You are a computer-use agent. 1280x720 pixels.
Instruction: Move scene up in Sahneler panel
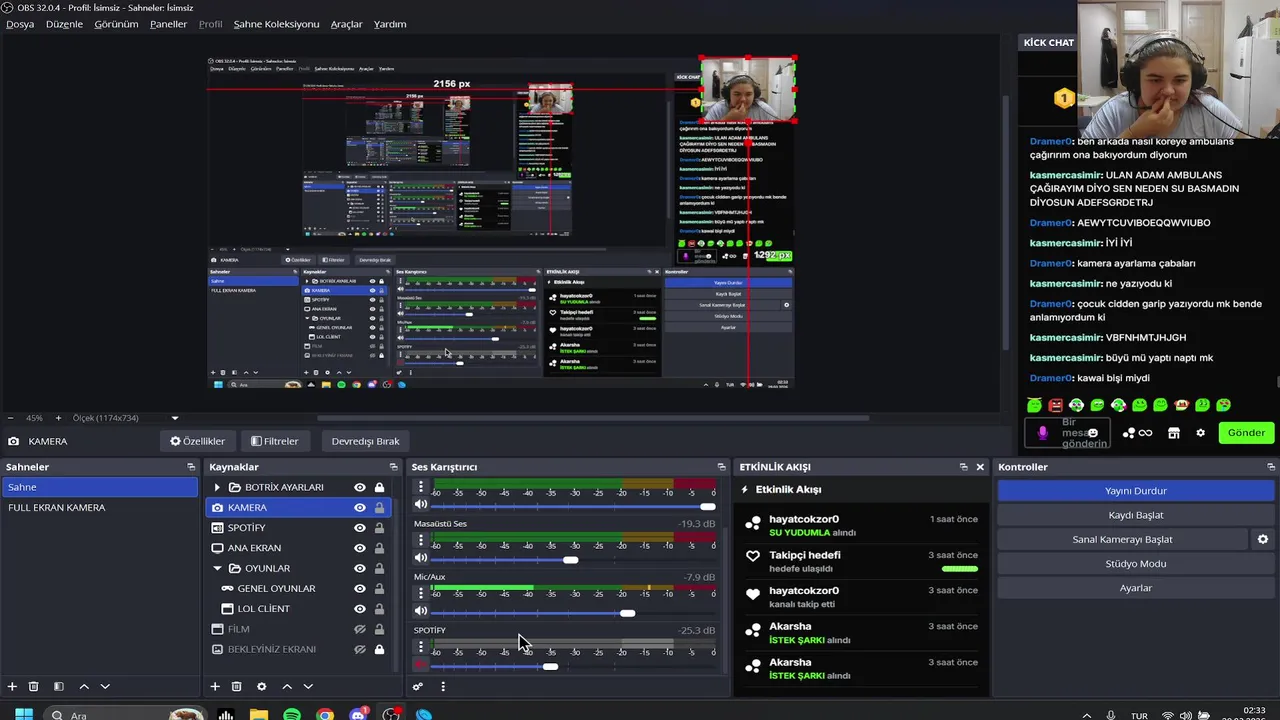tap(84, 686)
